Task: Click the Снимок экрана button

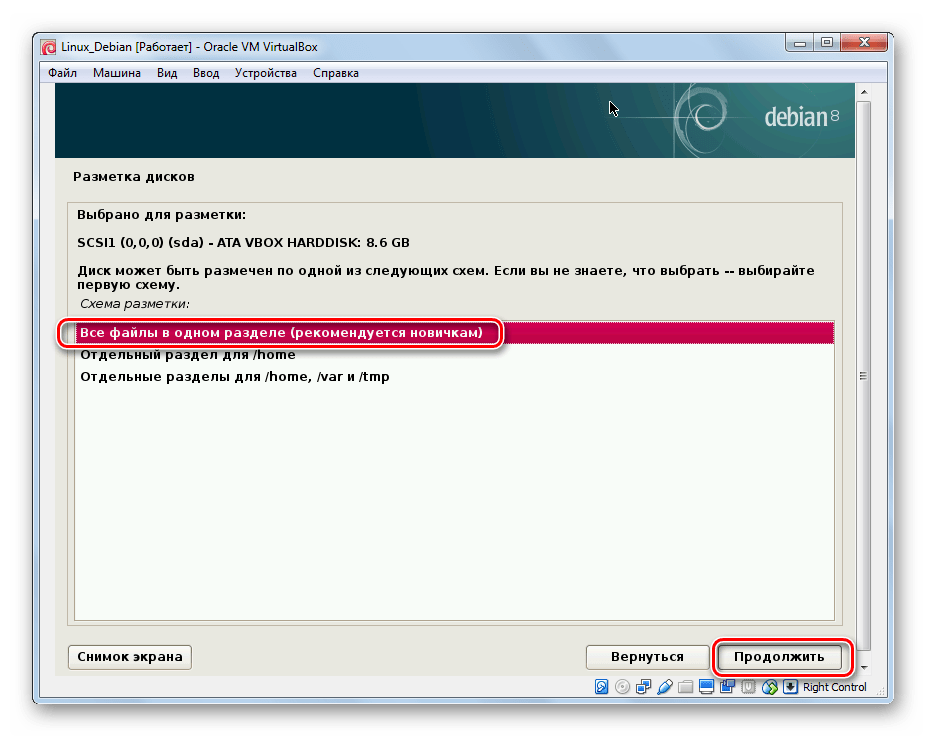Action: click(x=130, y=657)
